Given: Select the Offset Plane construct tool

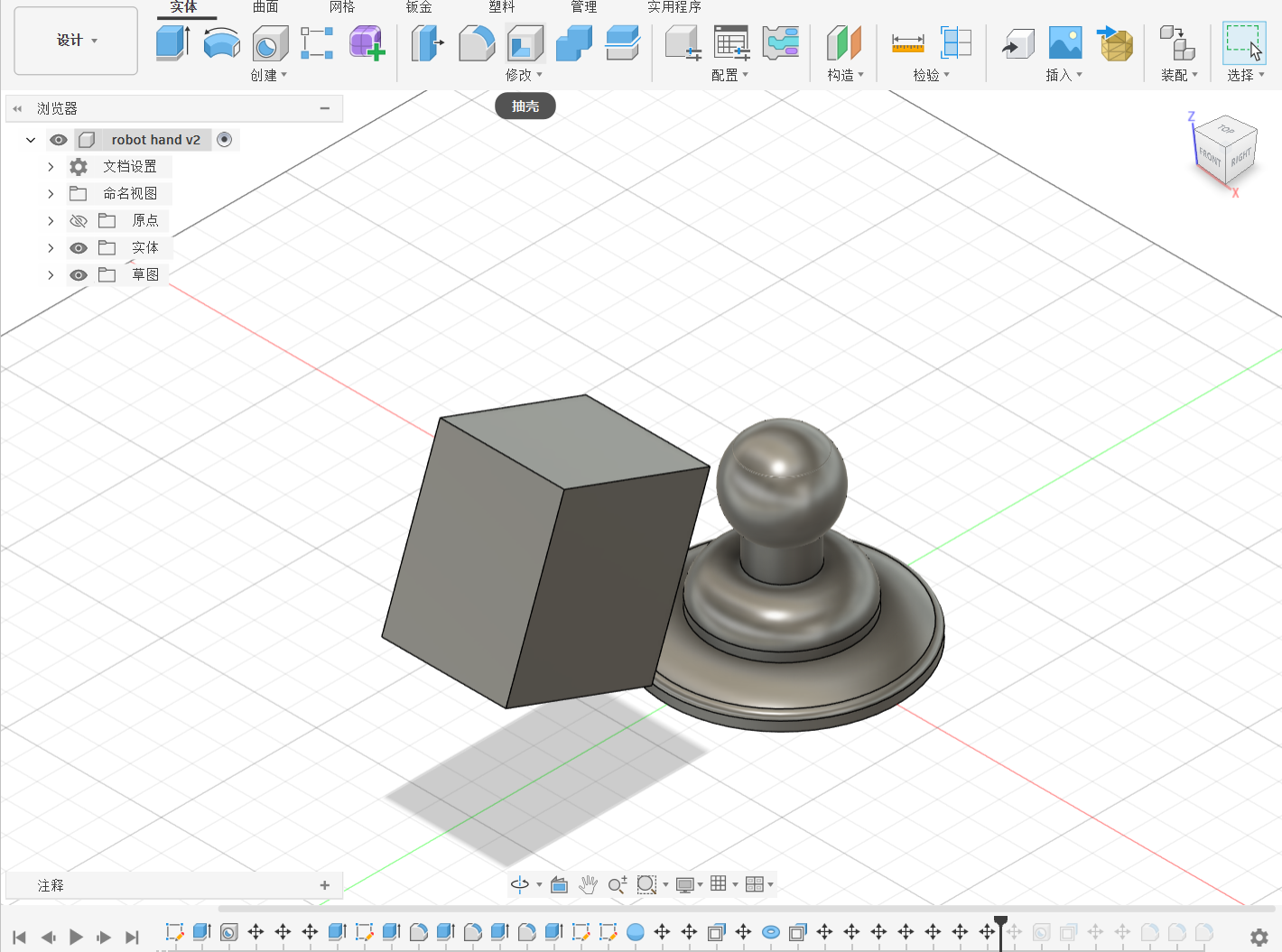Looking at the screenshot, I should coord(844,42).
